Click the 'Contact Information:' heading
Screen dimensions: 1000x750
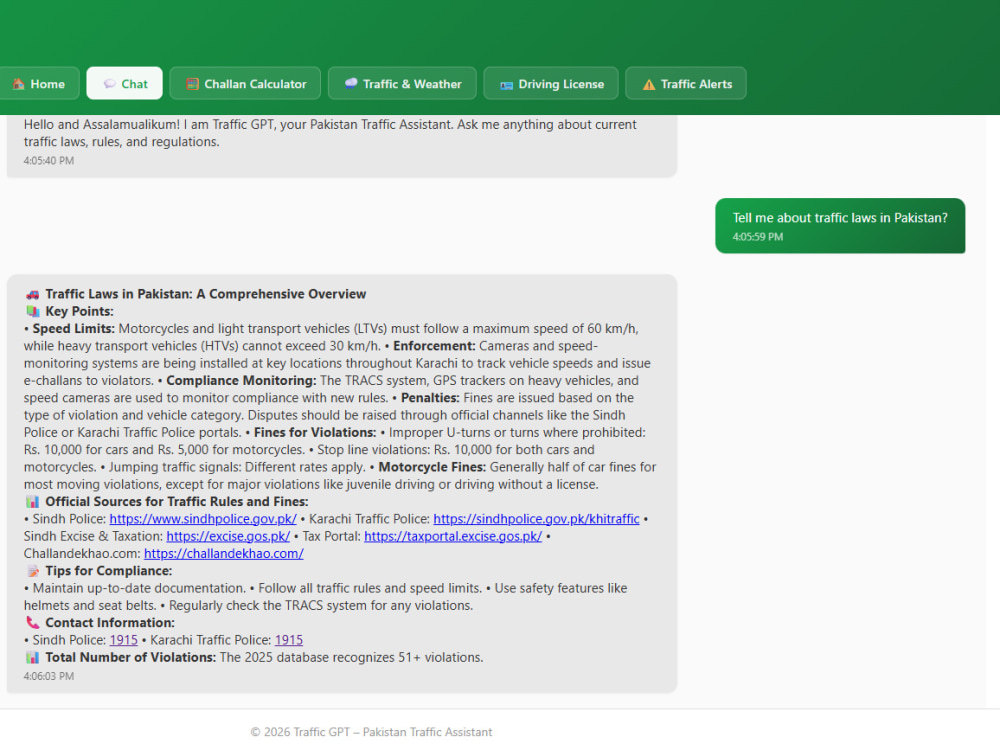point(110,622)
